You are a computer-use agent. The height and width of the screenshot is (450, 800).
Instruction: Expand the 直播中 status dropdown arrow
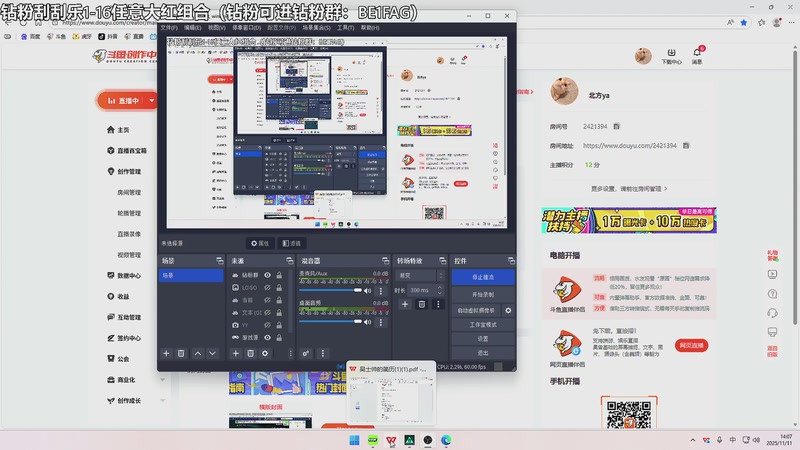coord(152,101)
